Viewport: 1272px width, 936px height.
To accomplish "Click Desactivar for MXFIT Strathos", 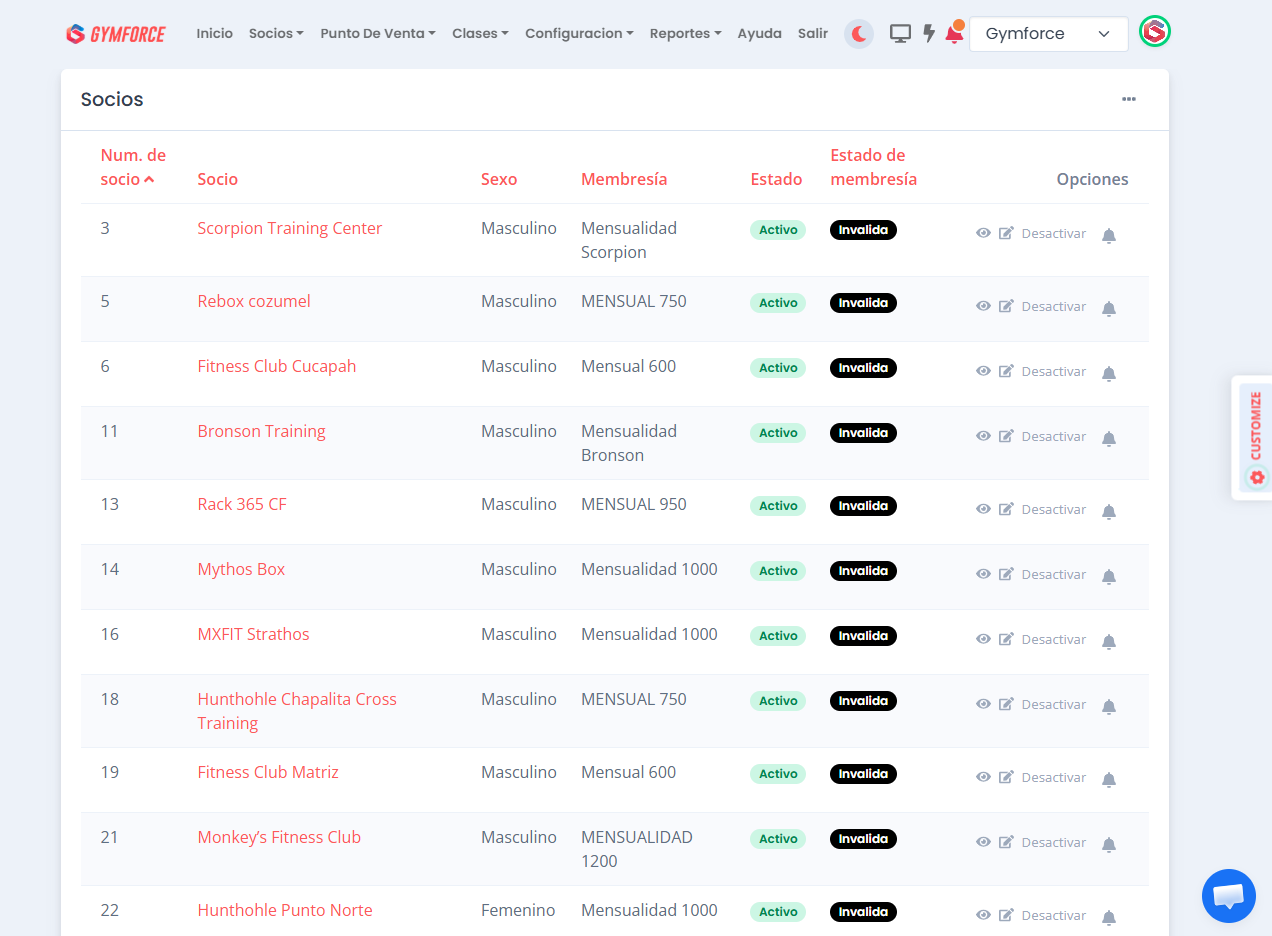I will point(1053,639).
